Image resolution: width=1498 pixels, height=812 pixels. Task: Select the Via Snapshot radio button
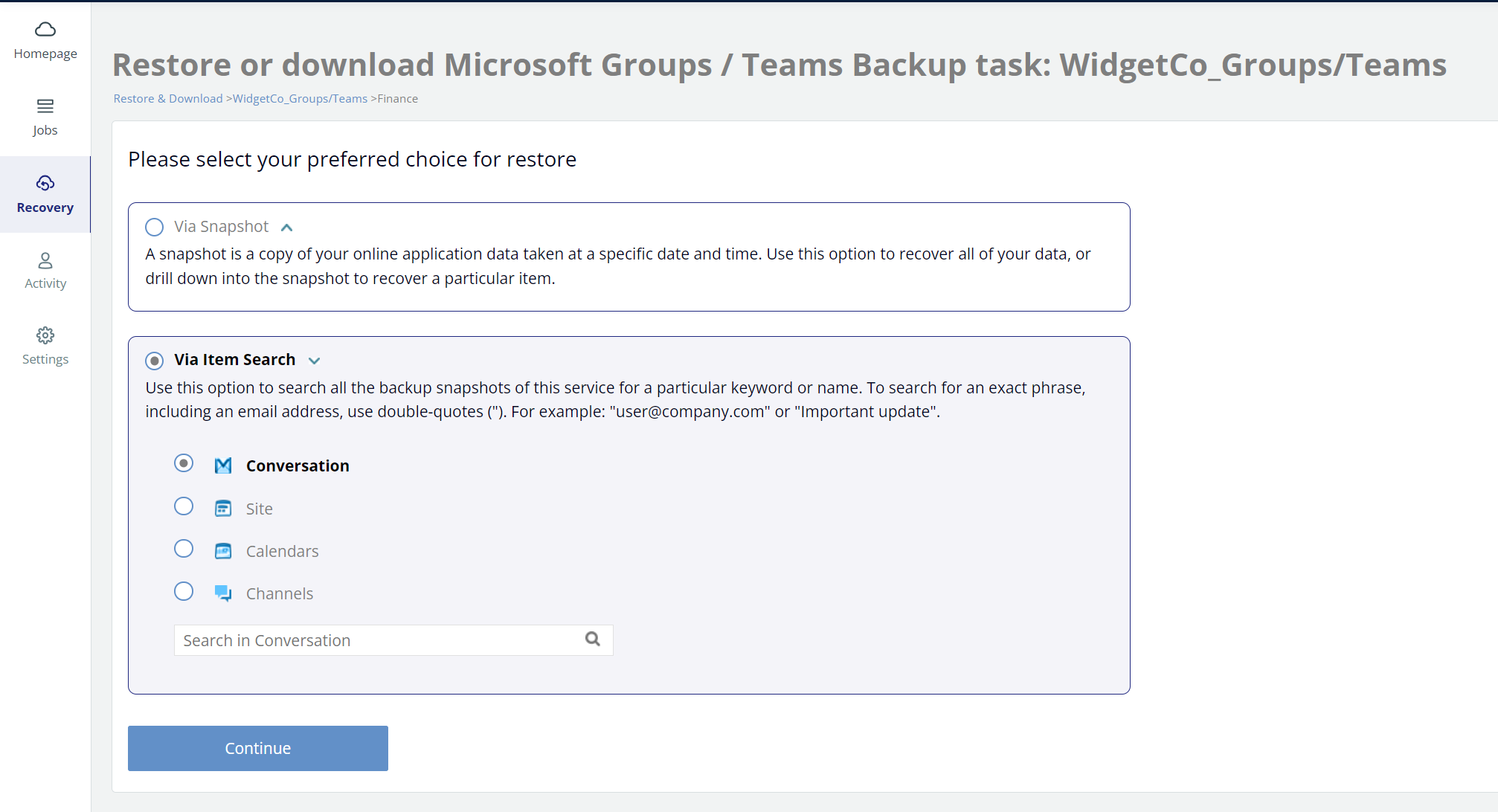pyautogui.click(x=154, y=227)
